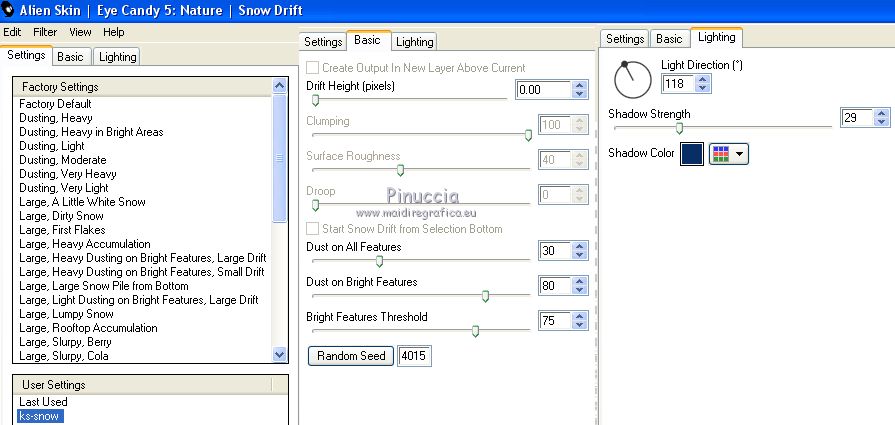Select Large, Rooftop Accumulation preset
The image size is (895, 425).
click(x=88, y=328)
